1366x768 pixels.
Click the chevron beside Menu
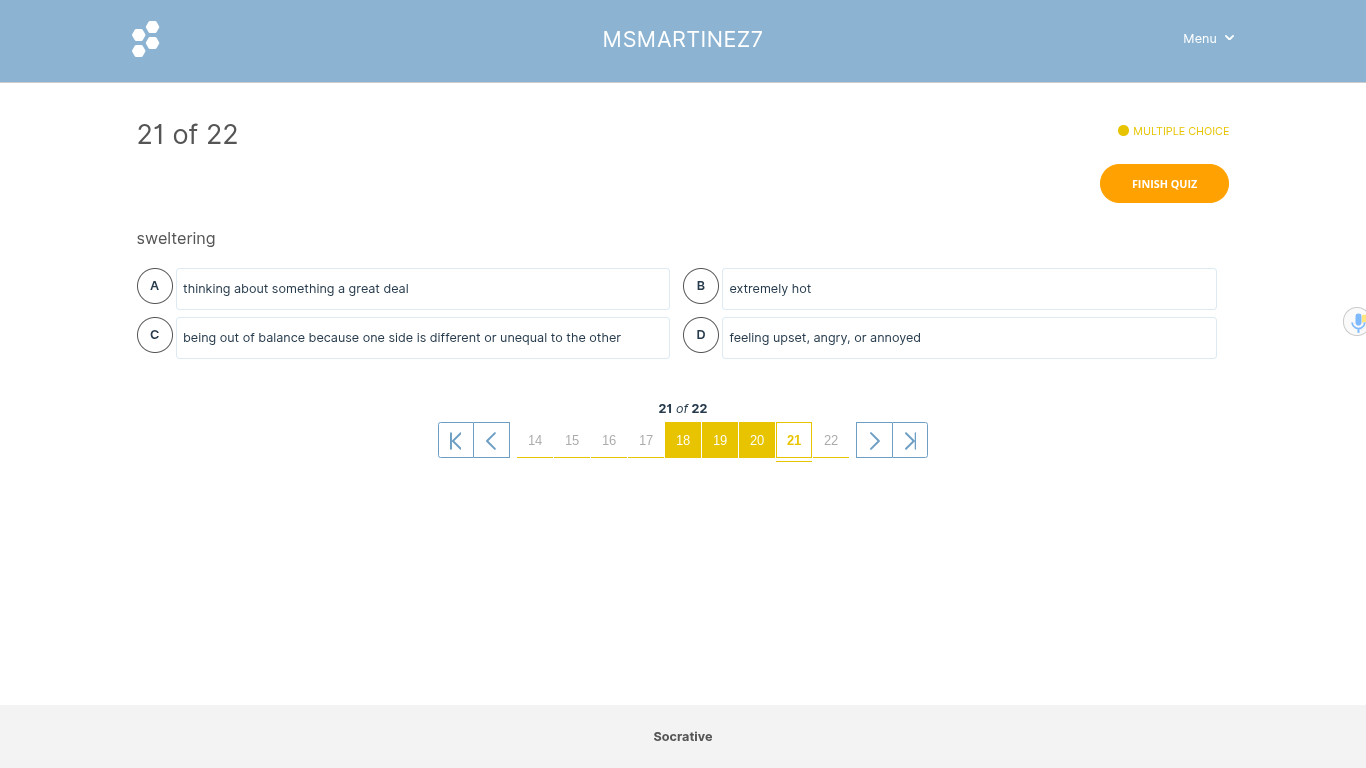click(x=1229, y=38)
